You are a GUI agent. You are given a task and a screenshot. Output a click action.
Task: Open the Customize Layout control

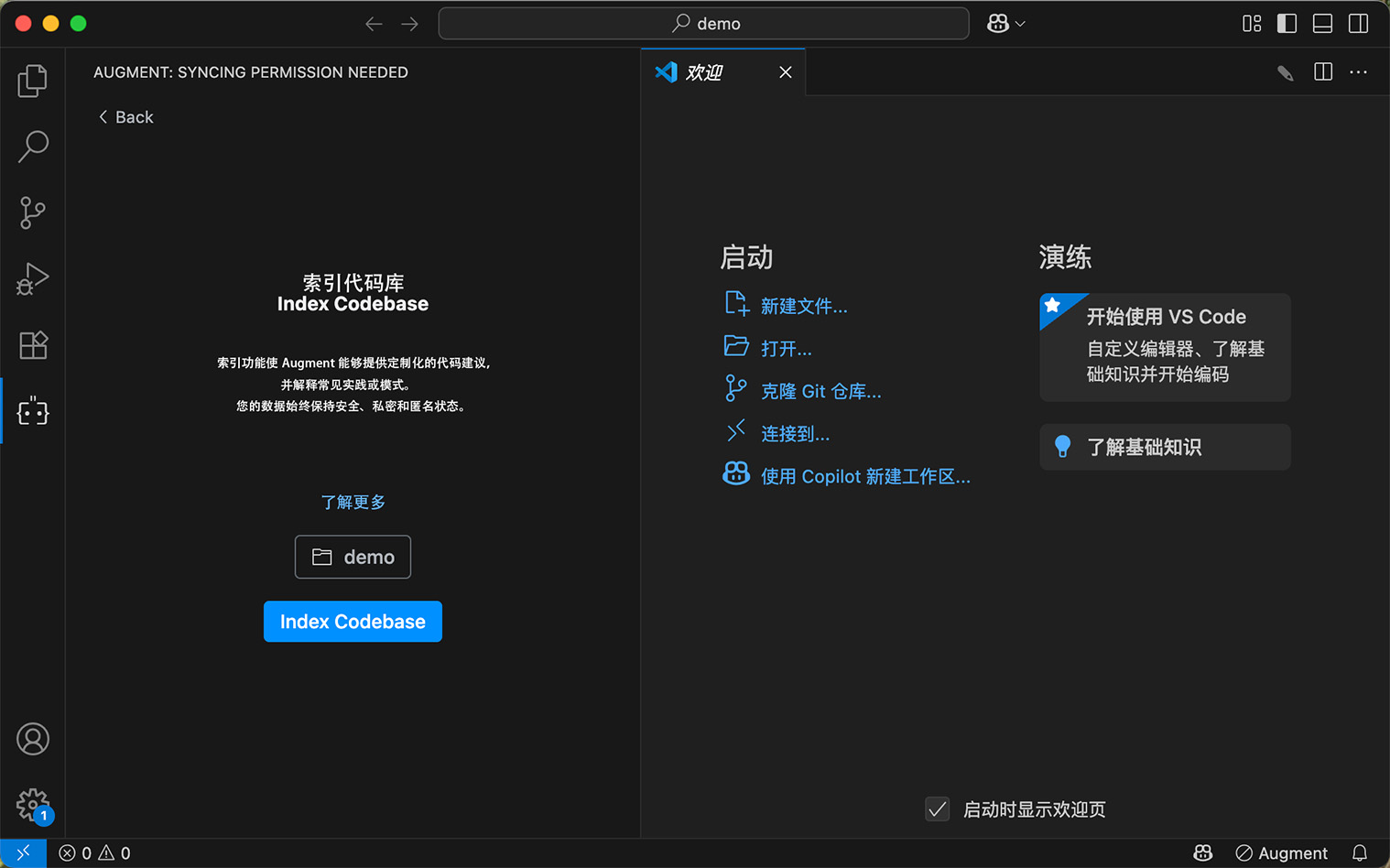point(1252,23)
